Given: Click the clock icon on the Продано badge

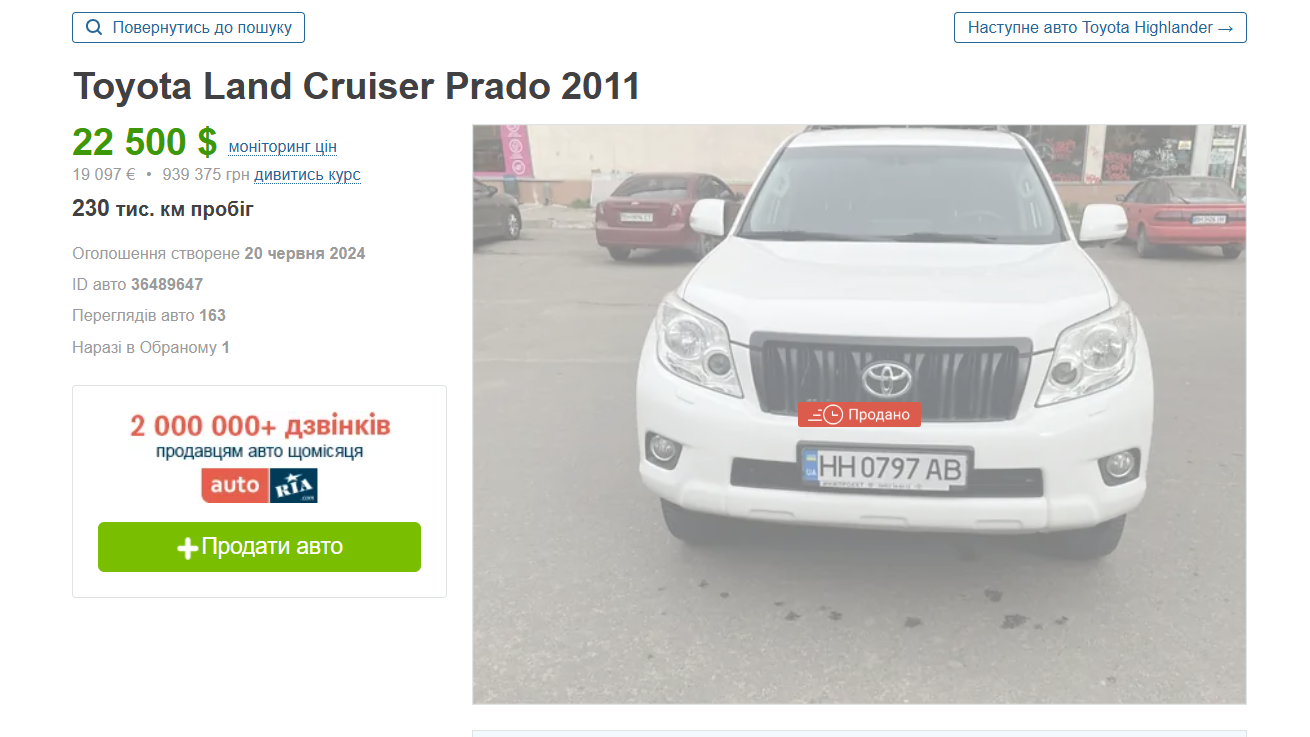Looking at the screenshot, I should (x=832, y=414).
